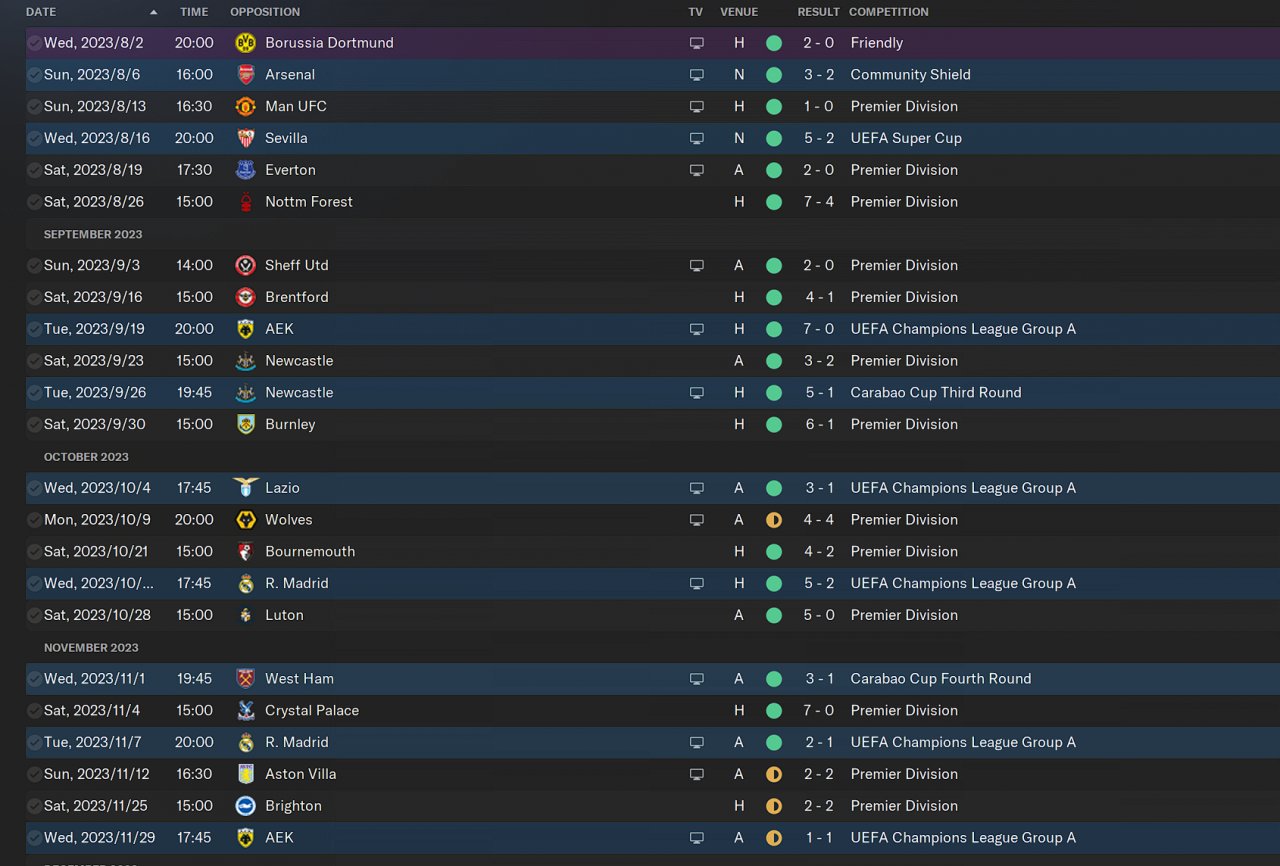1280x866 pixels.
Task: Sort fixtures by the Date column arrow
Action: (153, 12)
